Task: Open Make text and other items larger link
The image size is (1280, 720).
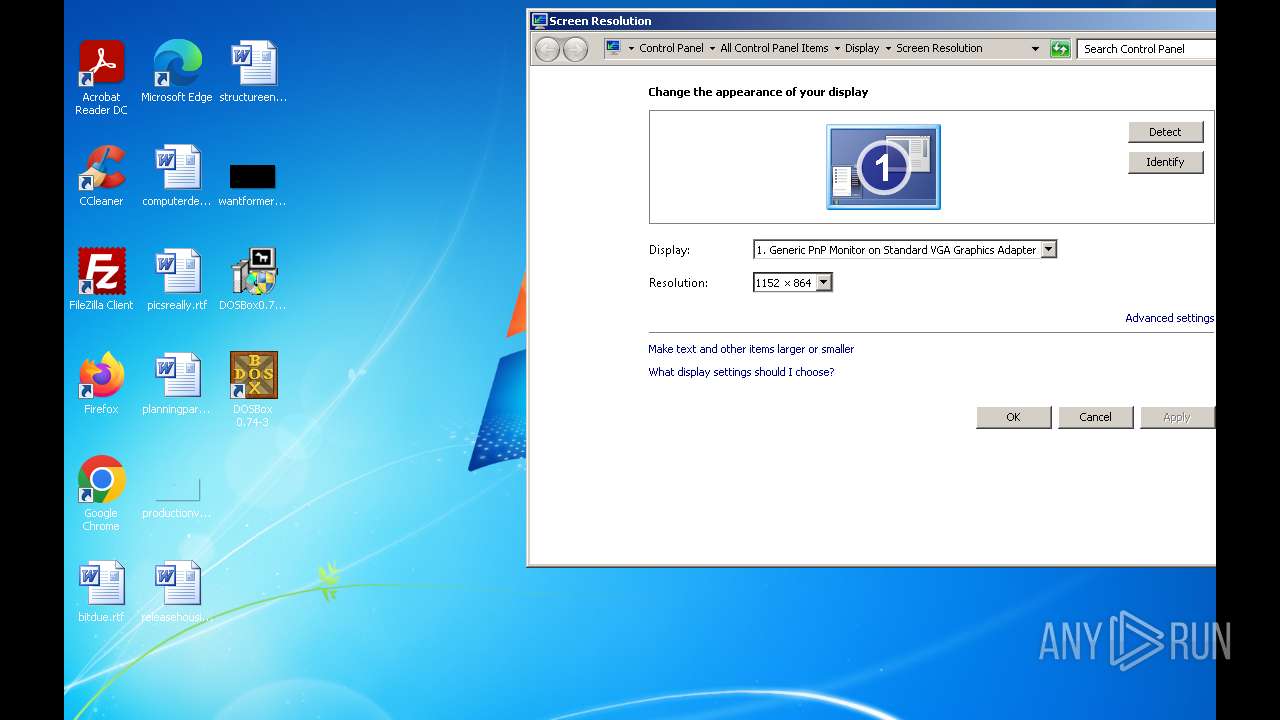Action: pos(751,349)
